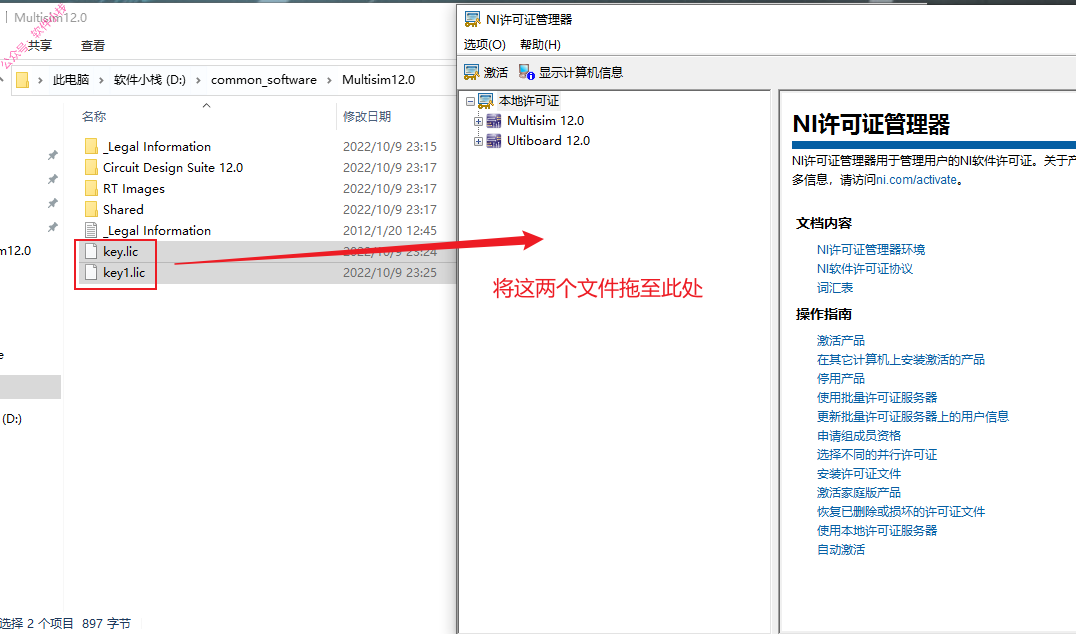Screen dimensions: 1076x634
Task: Expand the Ultiboard 12.0 tree node
Action: 478,141
